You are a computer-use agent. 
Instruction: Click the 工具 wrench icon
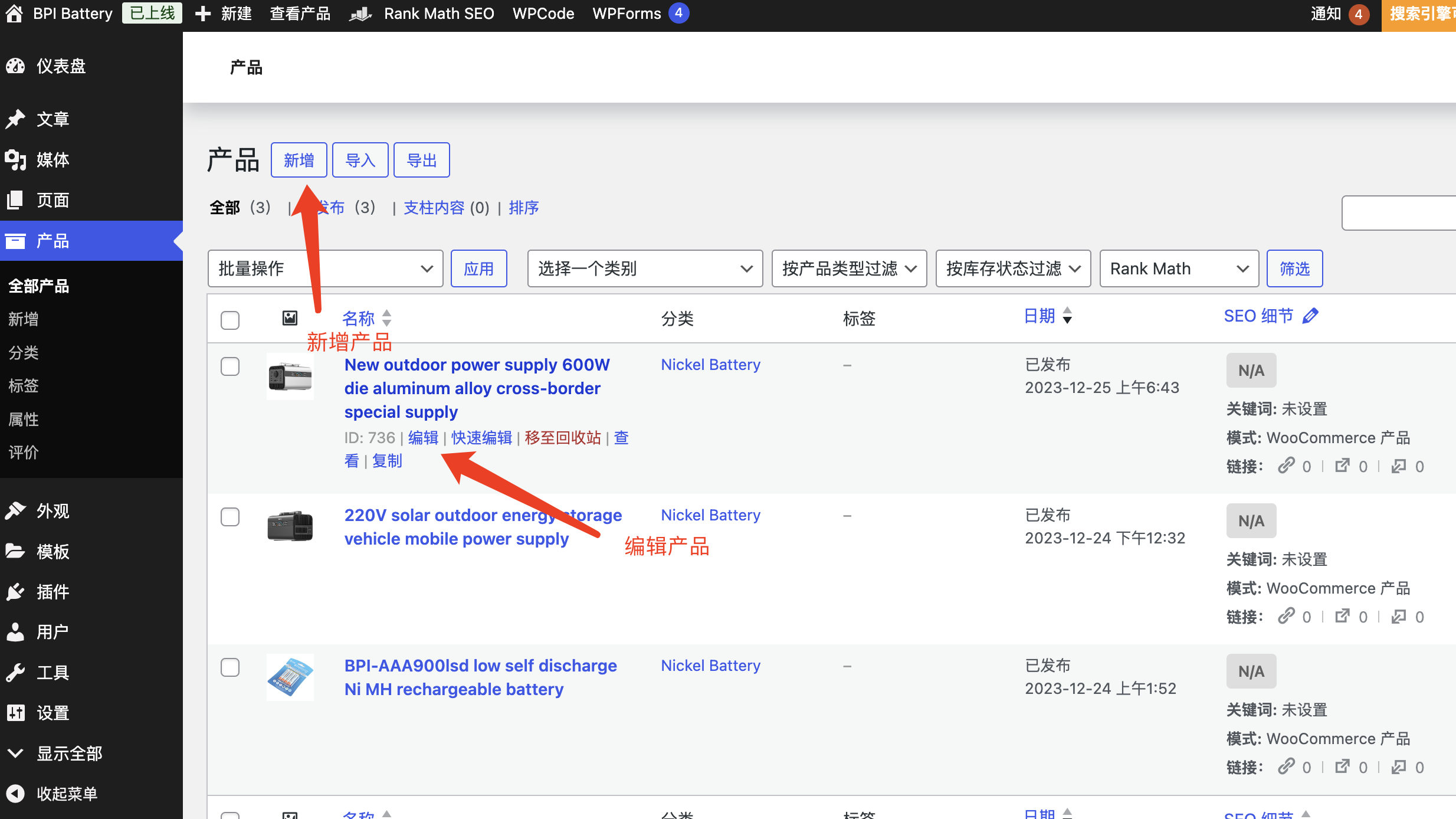[x=15, y=672]
